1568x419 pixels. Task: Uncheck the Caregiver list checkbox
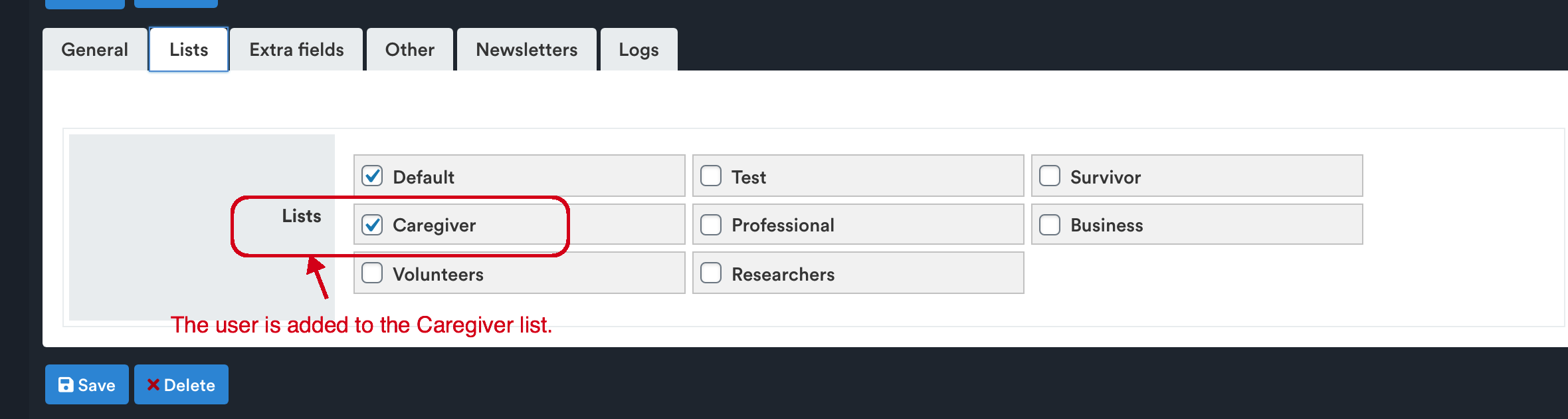click(372, 225)
